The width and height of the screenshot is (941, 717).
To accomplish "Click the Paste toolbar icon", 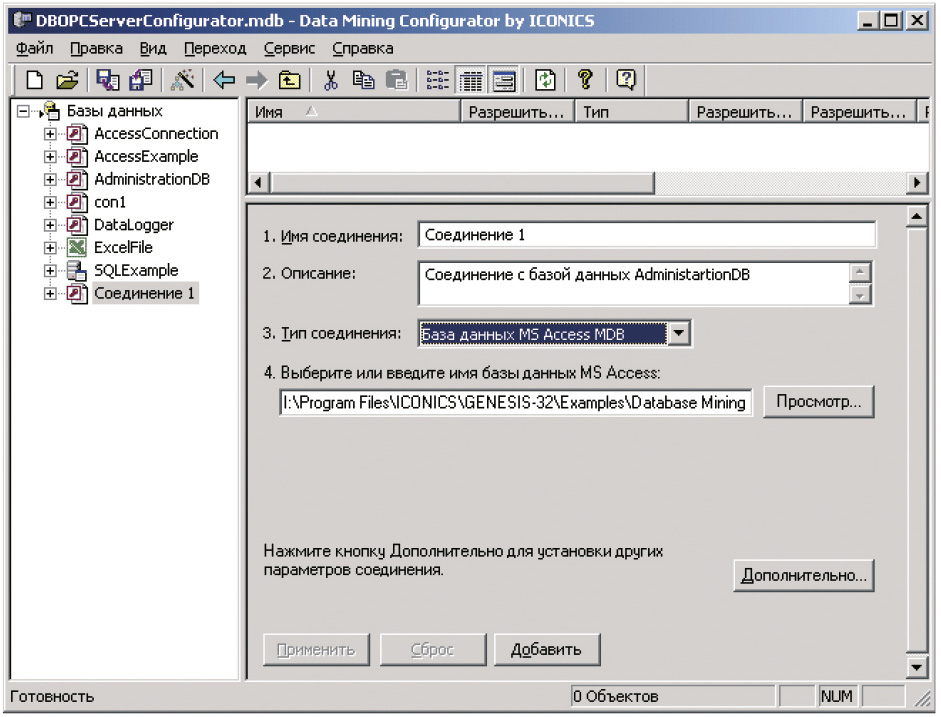I will [396, 80].
